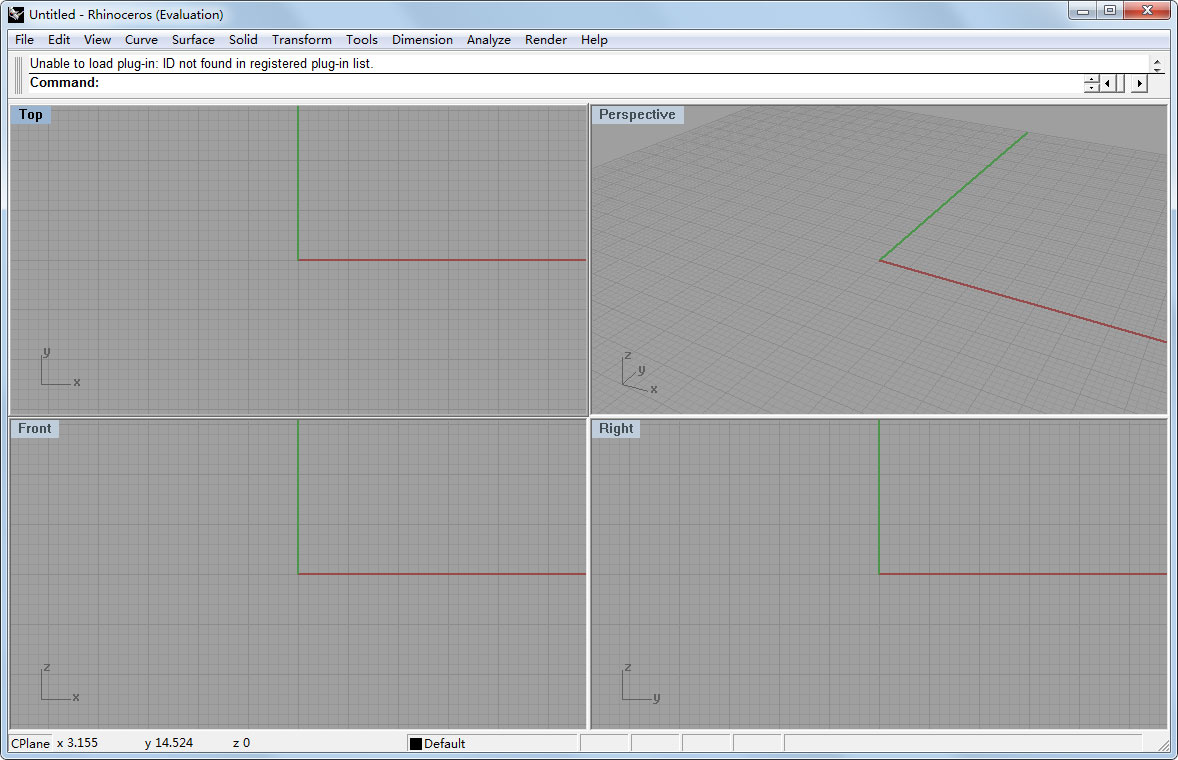Open the Dimension menu
Screen dimensions: 1178x760
pos(422,40)
